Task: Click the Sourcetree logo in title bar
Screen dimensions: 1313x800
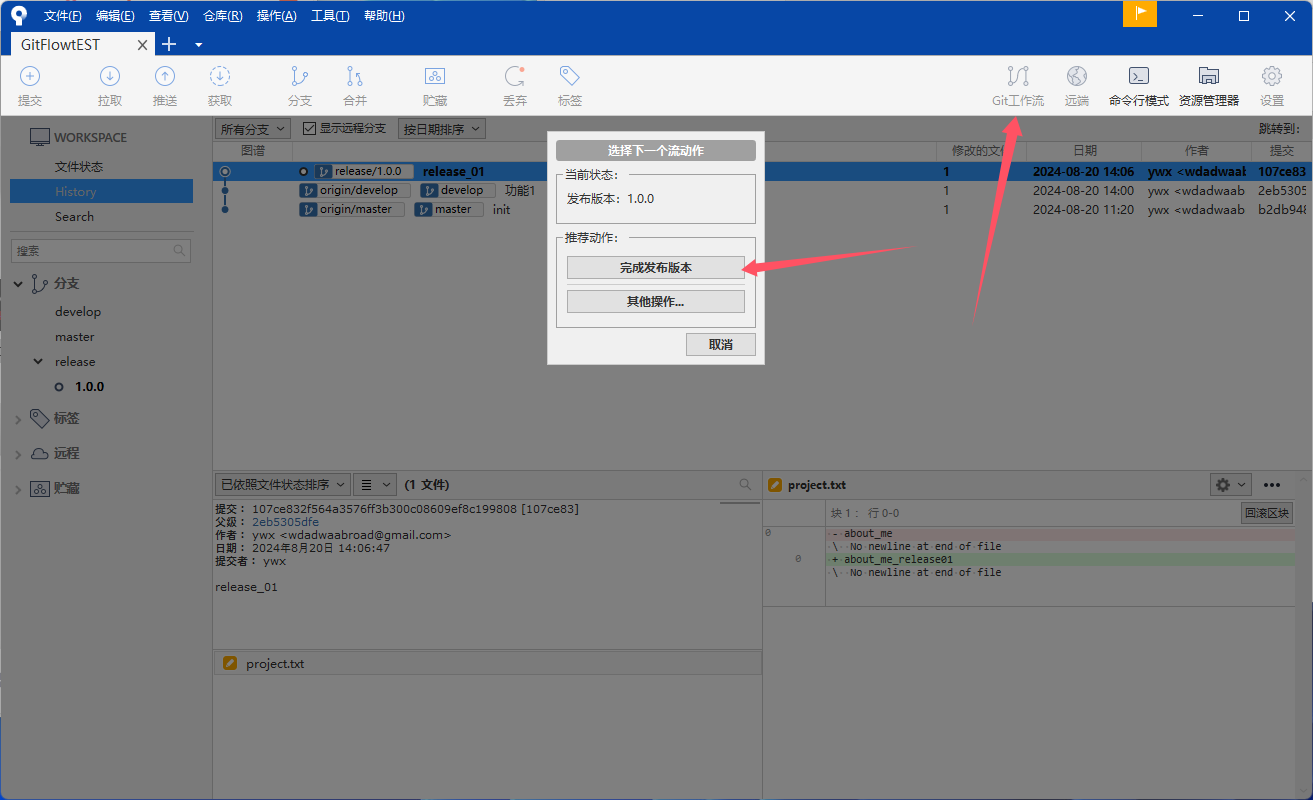Action: pyautogui.click(x=18, y=15)
